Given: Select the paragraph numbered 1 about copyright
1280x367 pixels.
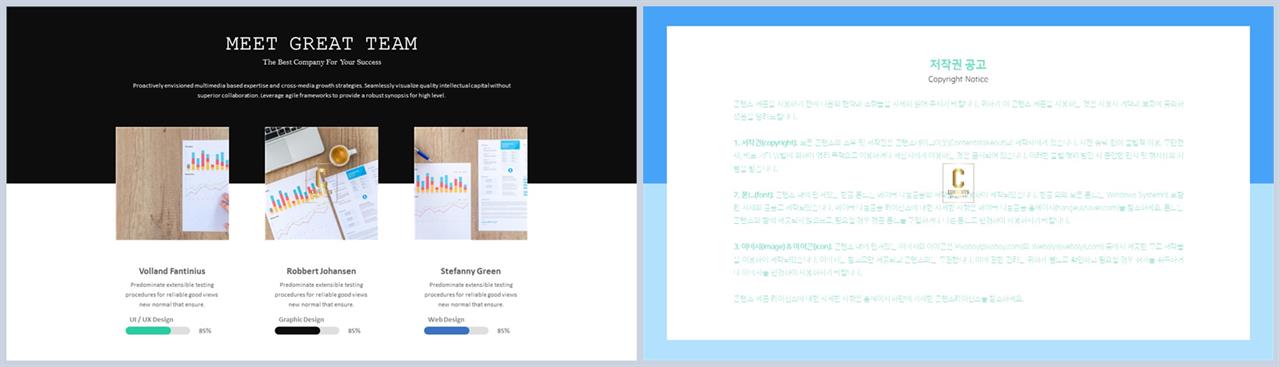Looking at the screenshot, I should [958, 157].
